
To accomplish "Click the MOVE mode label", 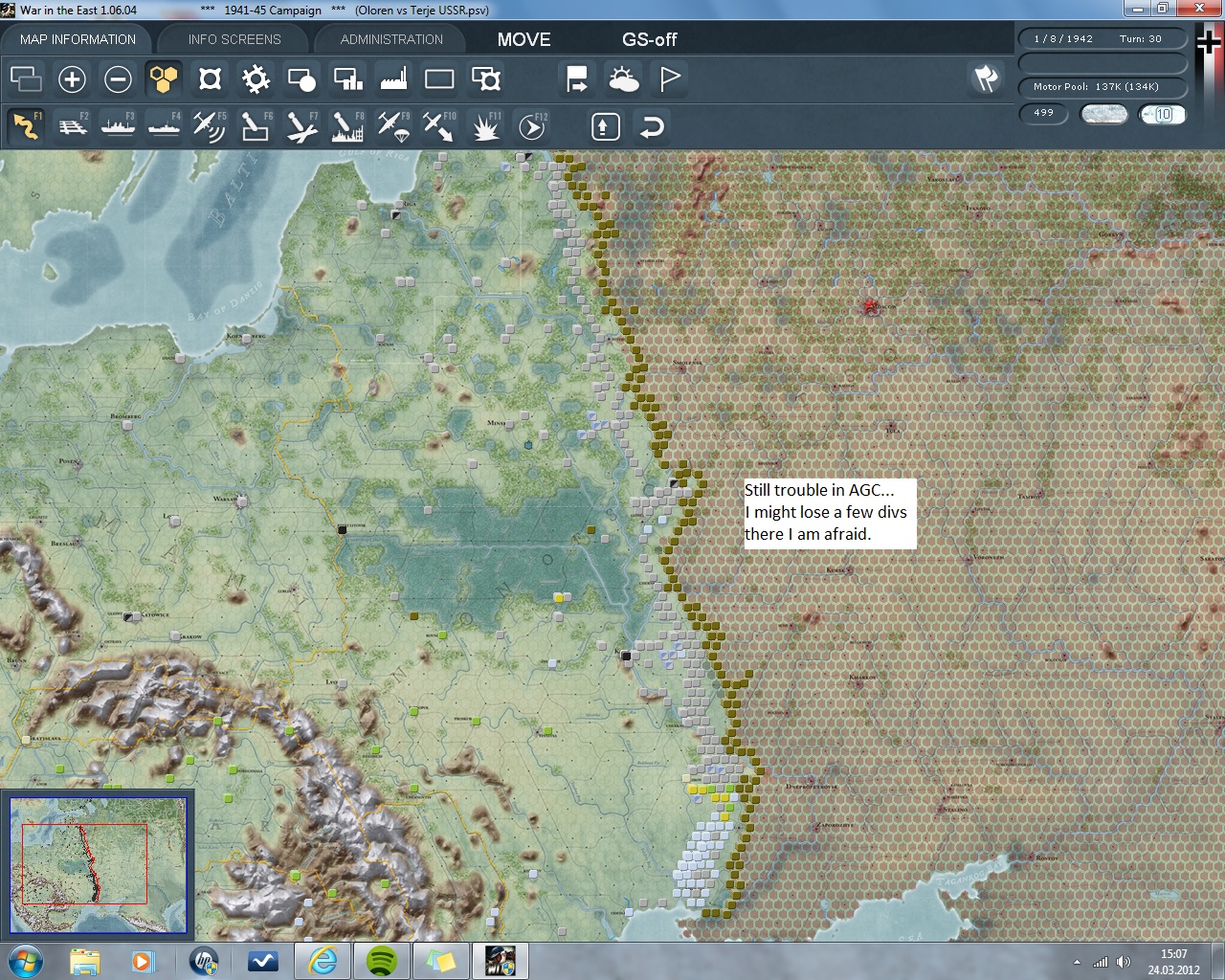I will tap(523, 39).
